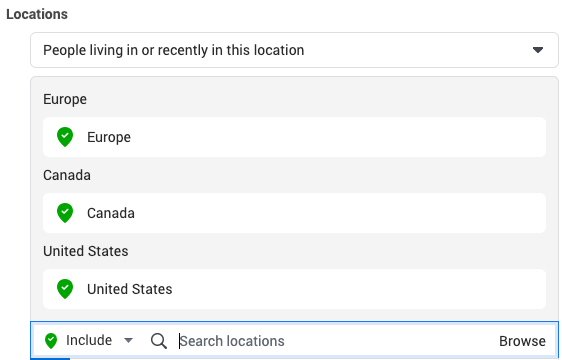Click the magnifying glass search icon
Viewport: 562px width, 360px height.
pos(159,341)
